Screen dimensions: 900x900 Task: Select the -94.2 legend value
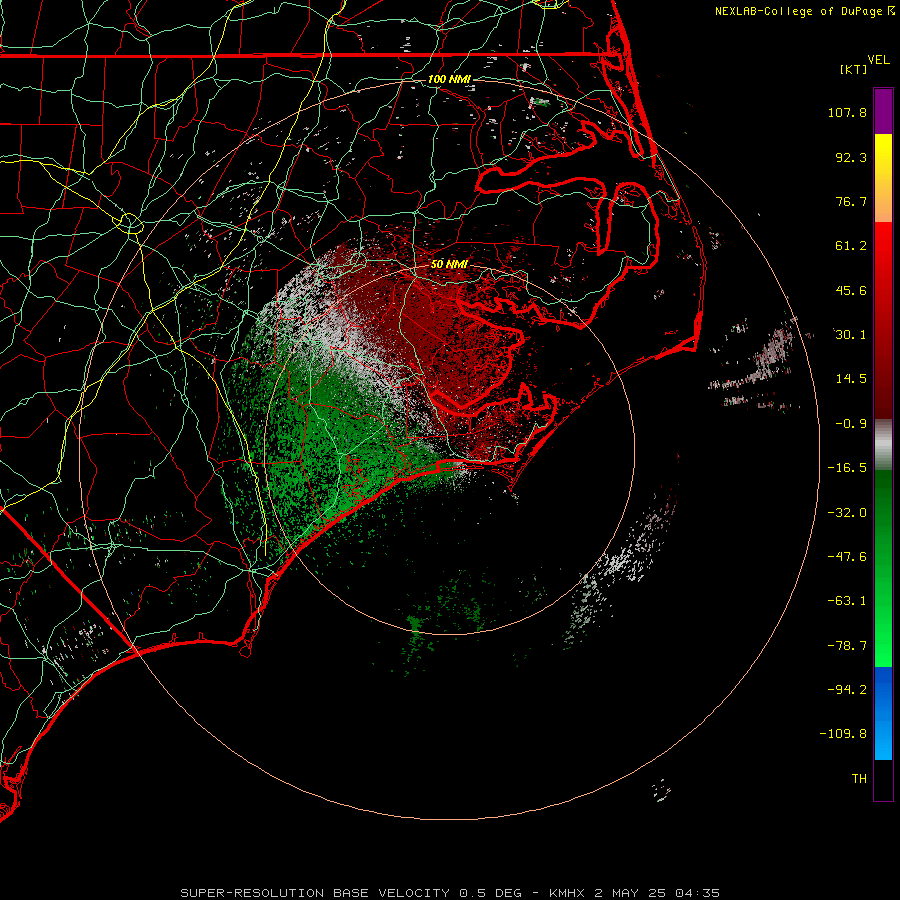tap(847, 689)
